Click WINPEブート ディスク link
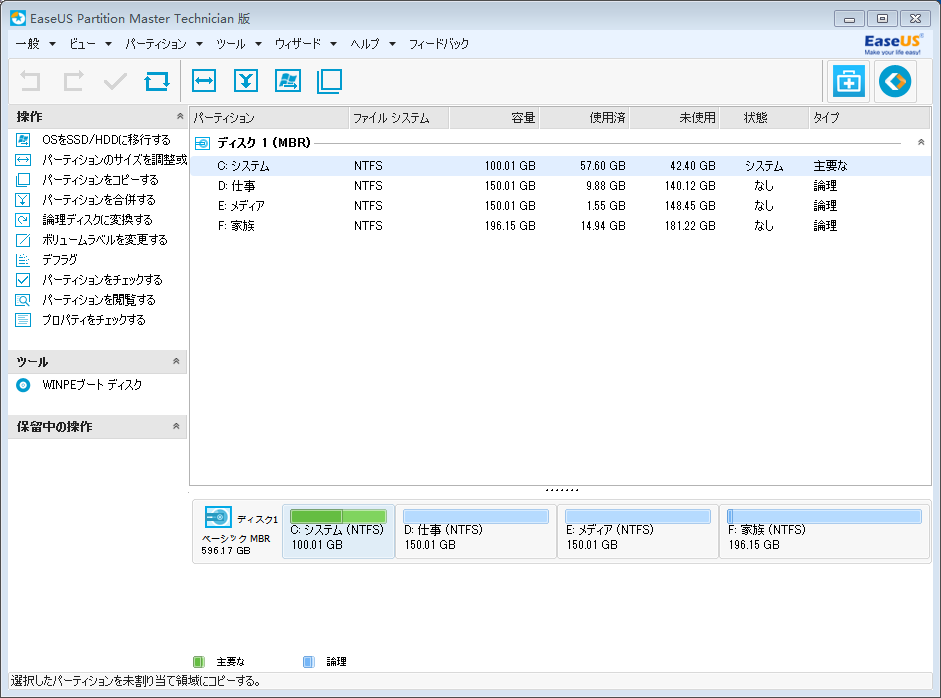This screenshot has height=698, width=941. tap(92, 385)
